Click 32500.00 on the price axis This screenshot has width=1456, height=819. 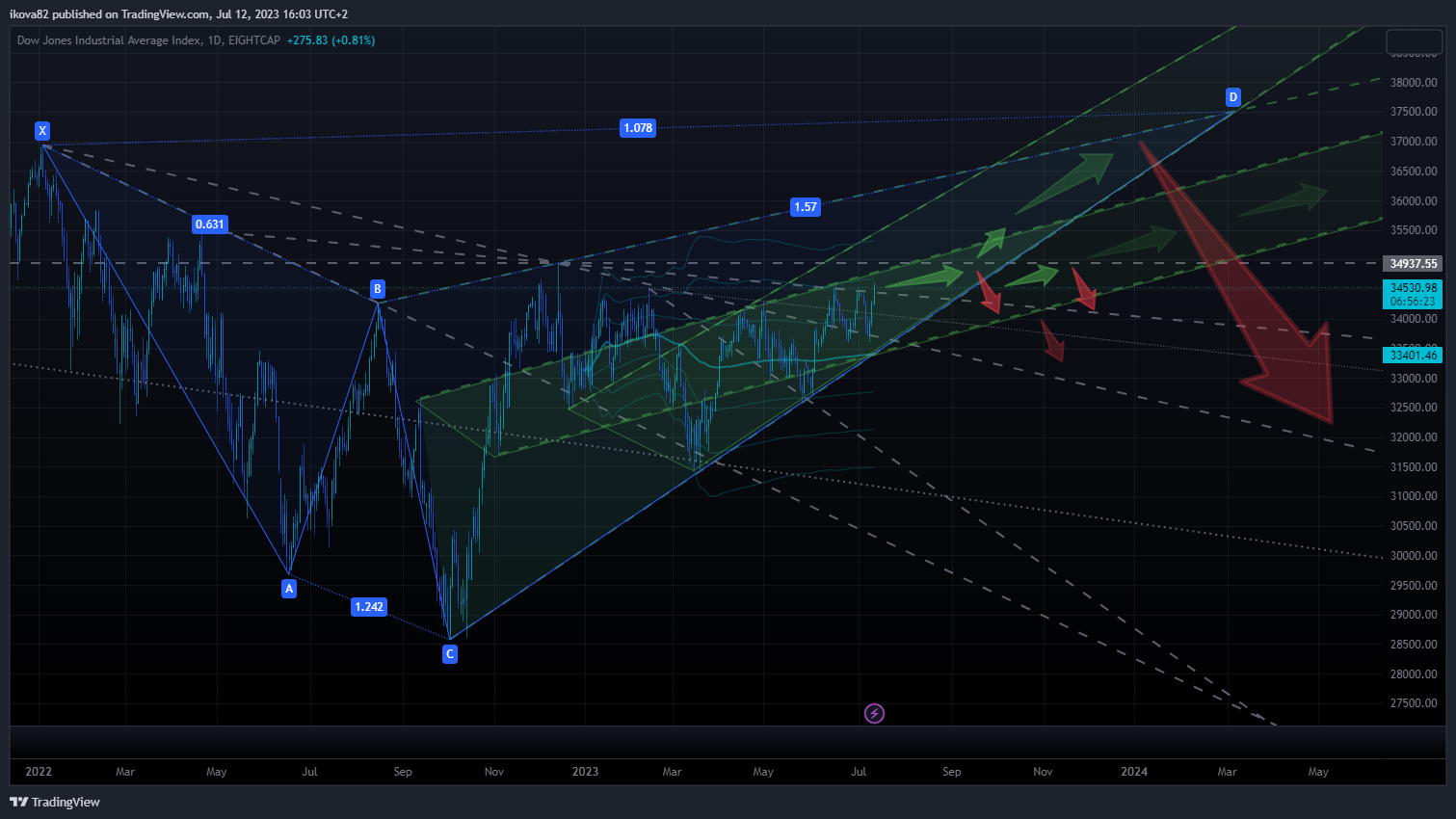pyautogui.click(x=1414, y=408)
